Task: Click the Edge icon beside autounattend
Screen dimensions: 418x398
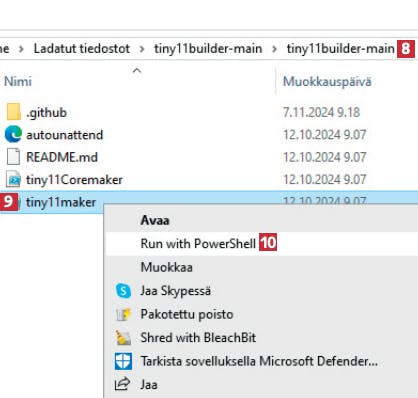Action: pos(13,134)
